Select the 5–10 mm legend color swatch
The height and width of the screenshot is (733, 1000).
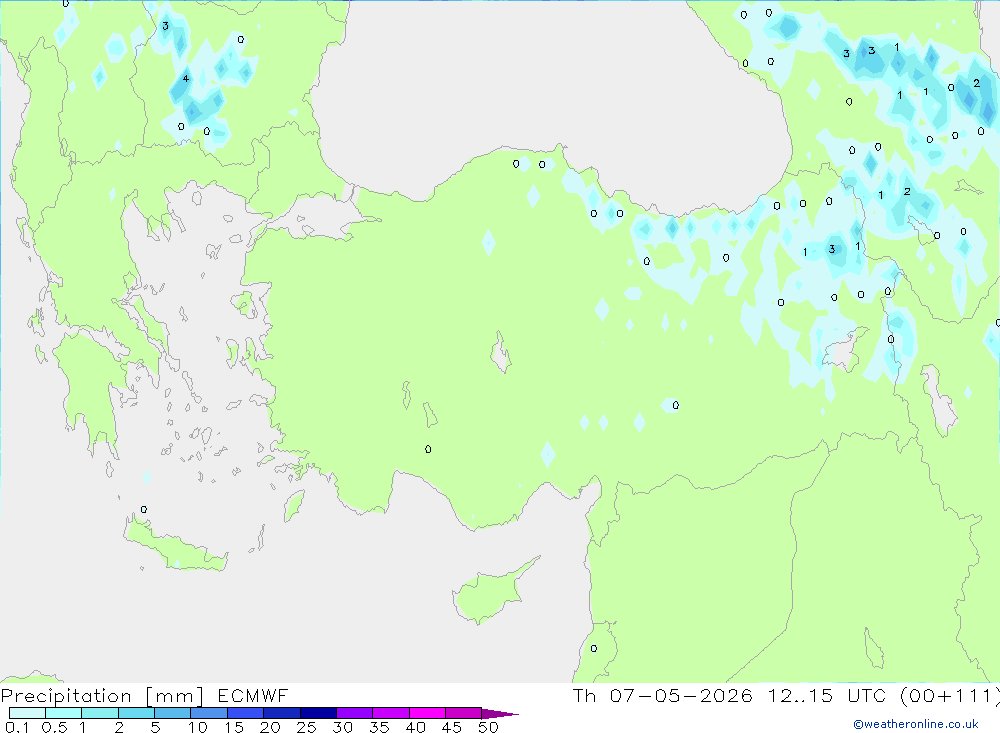tap(173, 713)
